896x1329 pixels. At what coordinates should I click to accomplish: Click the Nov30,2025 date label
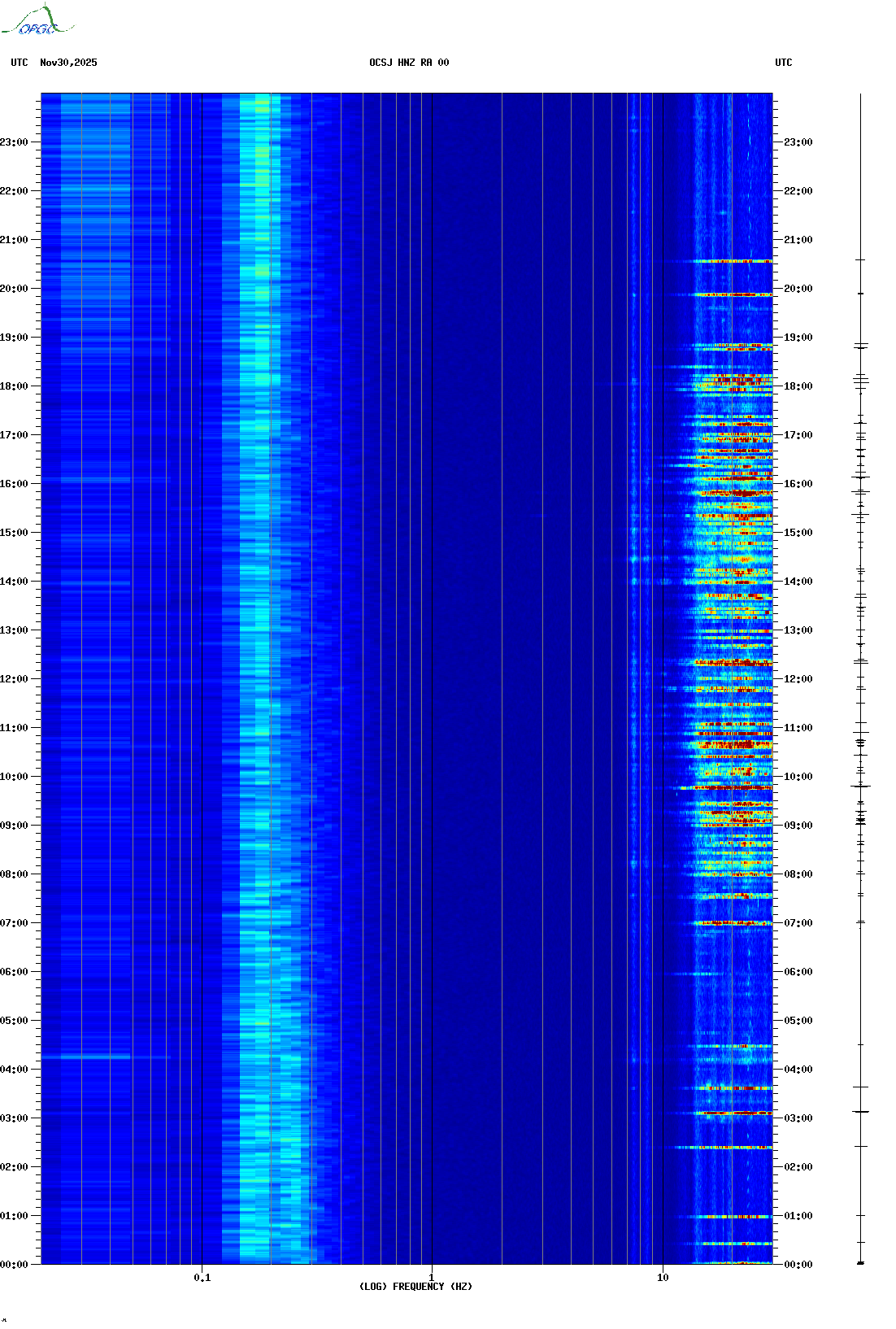pos(68,63)
